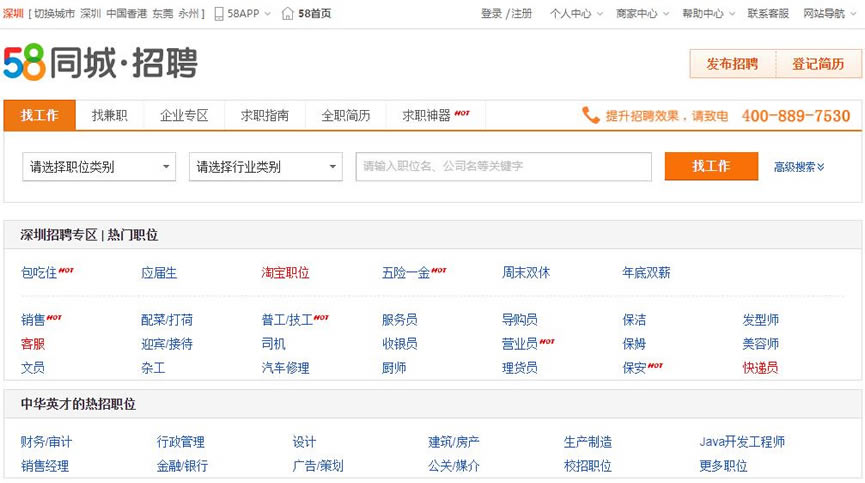Click the 58首页 home icon
Viewport: 865px width, 483px height.
[x=287, y=13]
